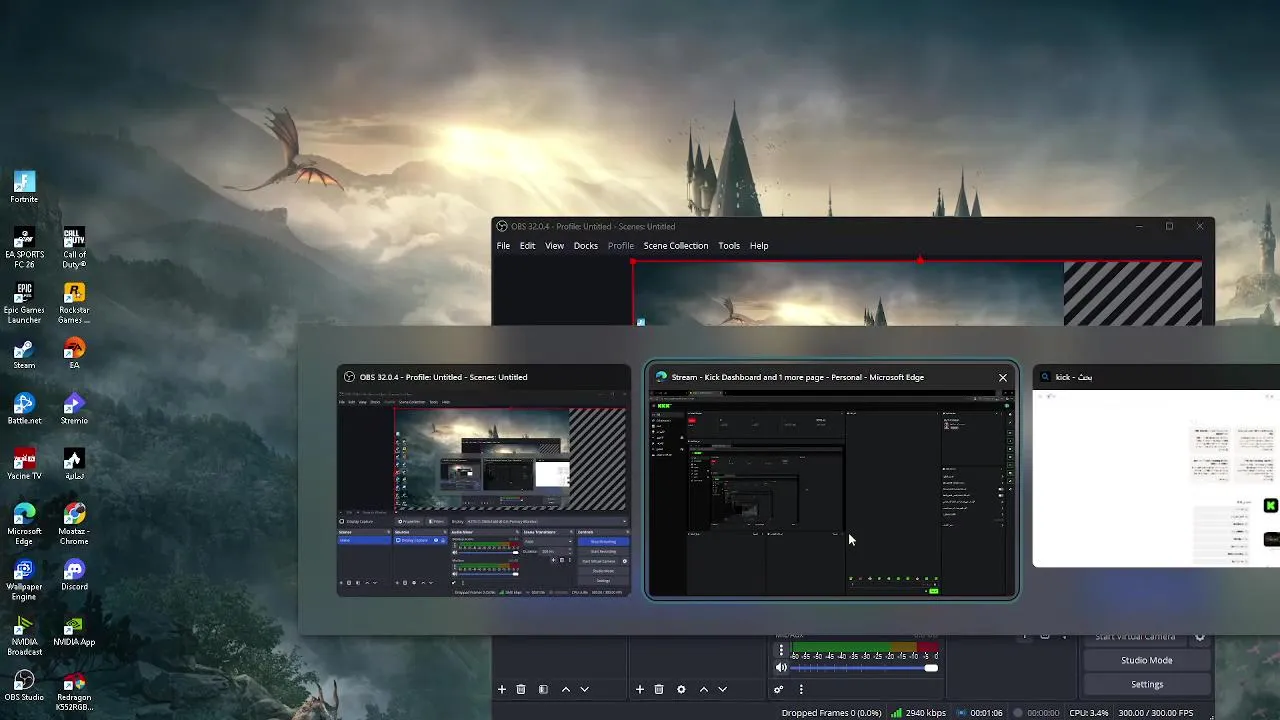Open scene filters in OBS Scenes dock
This screenshot has height=720, width=1280.
tap(543, 689)
